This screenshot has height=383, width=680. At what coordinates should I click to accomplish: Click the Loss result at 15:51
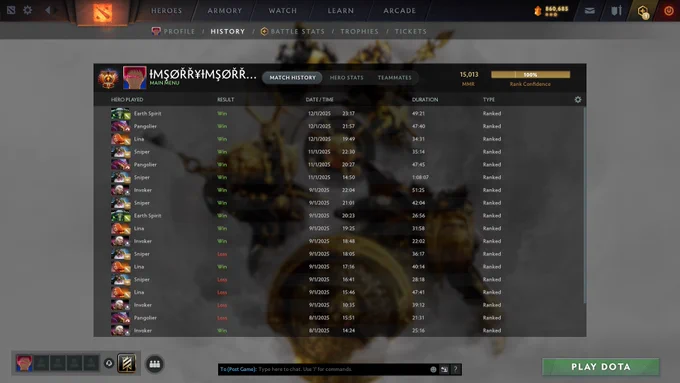222,318
